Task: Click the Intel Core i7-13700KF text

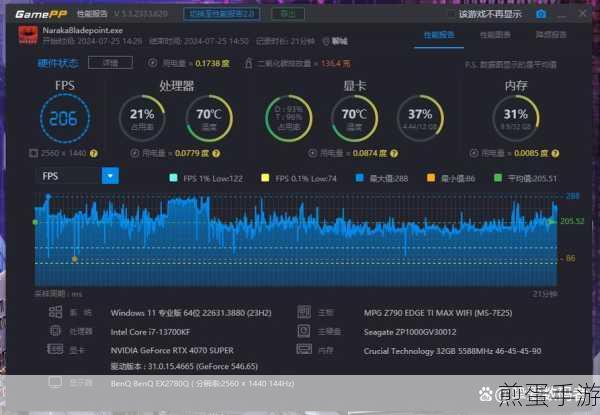Action: pos(150,332)
